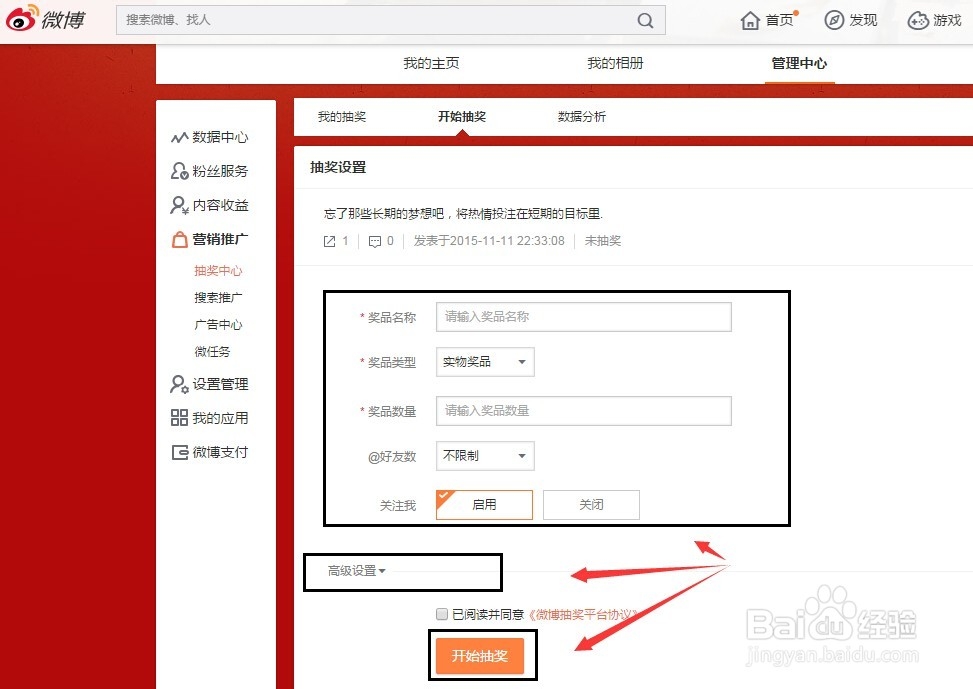Click the 内容收益 person-yen icon
The height and width of the screenshot is (689, 973).
[179, 205]
